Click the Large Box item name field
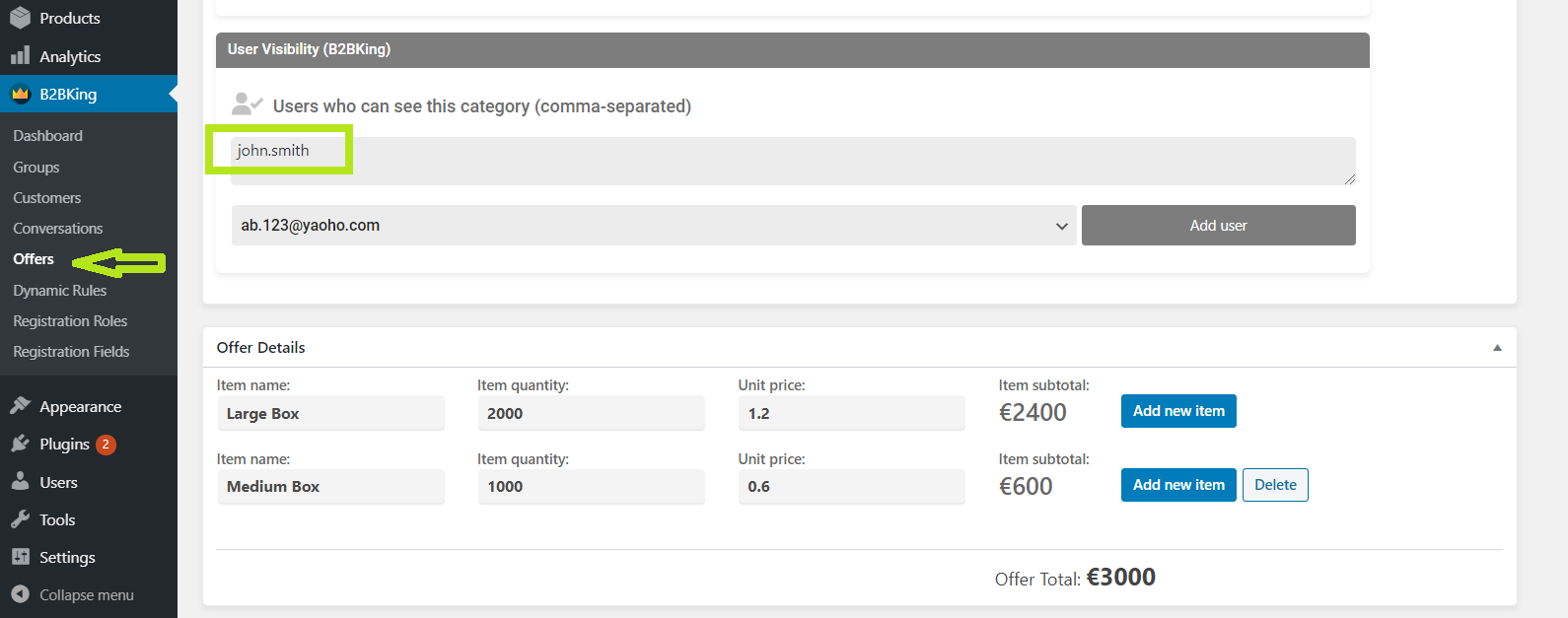The width and height of the screenshot is (1568, 618). [x=330, y=413]
